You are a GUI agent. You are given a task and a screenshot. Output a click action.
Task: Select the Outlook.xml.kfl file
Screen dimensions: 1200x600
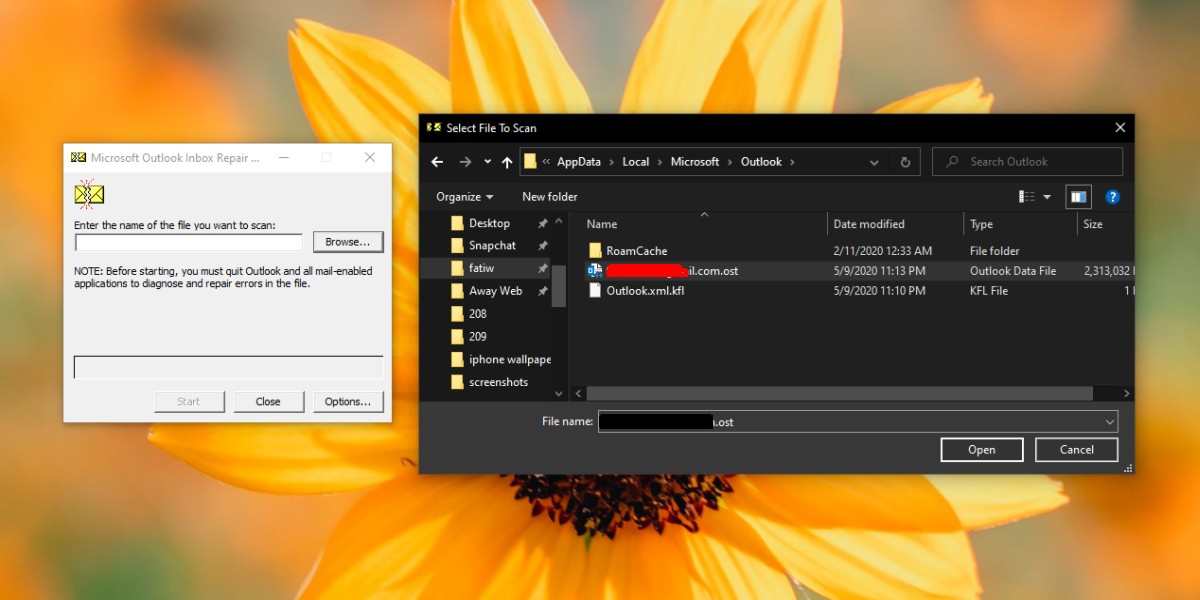pyautogui.click(x=645, y=291)
